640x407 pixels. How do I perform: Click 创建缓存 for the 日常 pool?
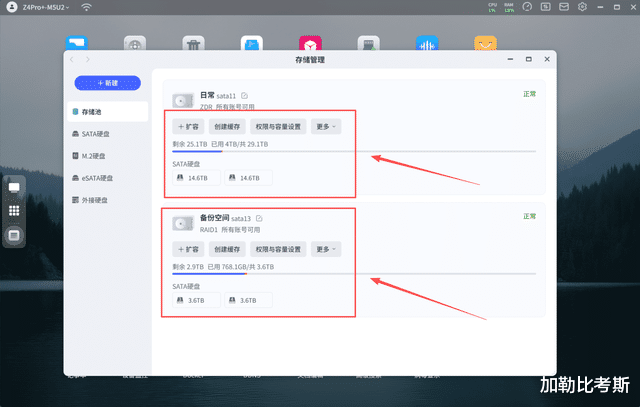227,127
